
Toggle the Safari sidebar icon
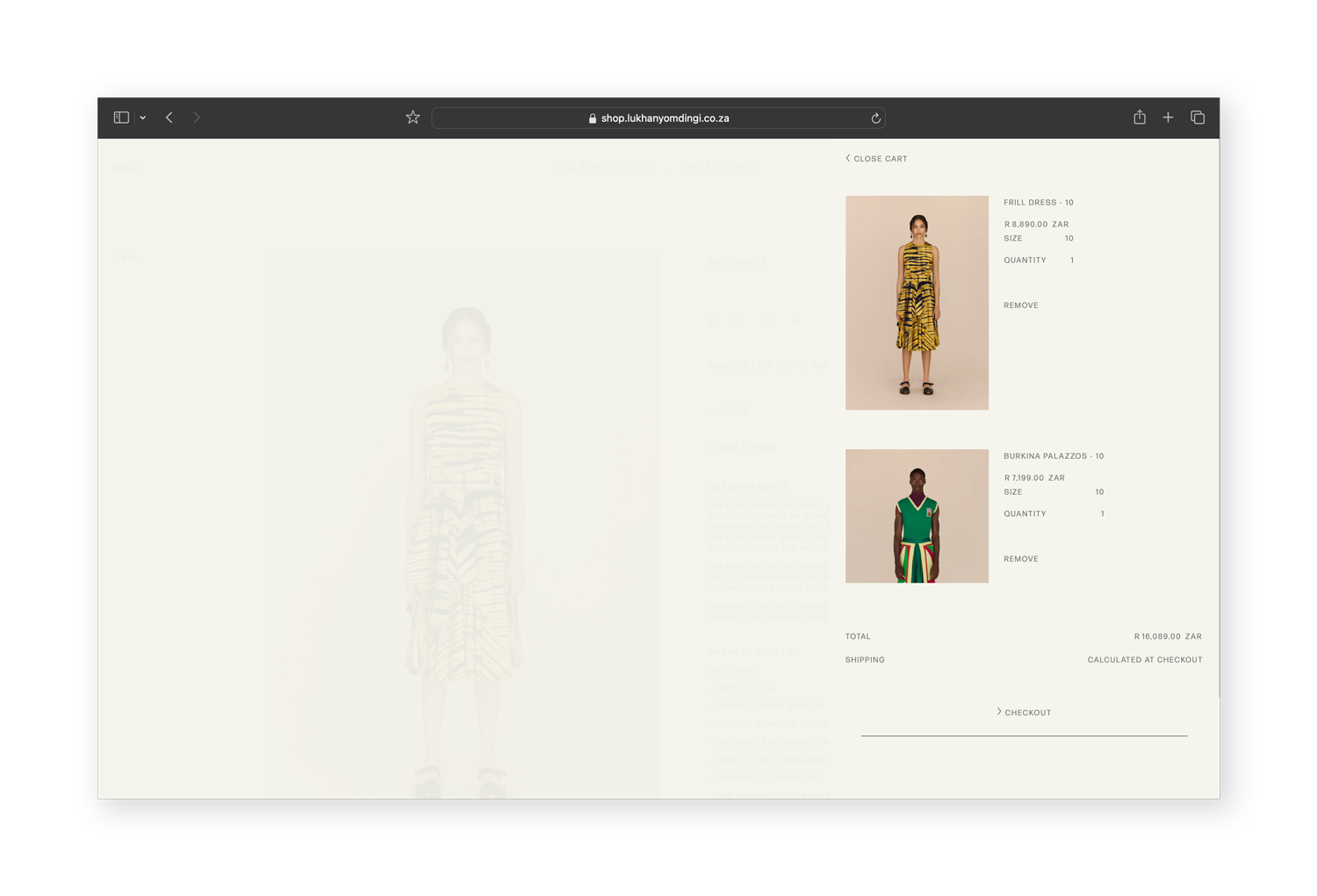tap(121, 118)
